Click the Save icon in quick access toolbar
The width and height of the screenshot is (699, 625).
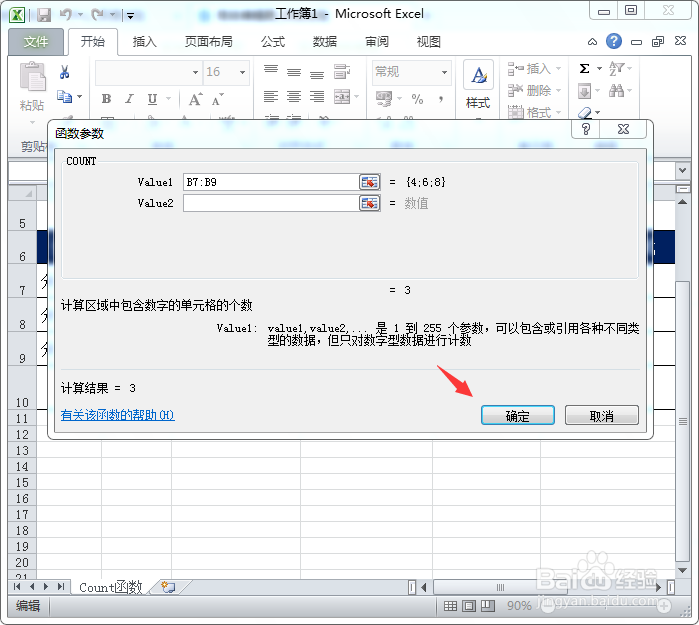[44, 15]
